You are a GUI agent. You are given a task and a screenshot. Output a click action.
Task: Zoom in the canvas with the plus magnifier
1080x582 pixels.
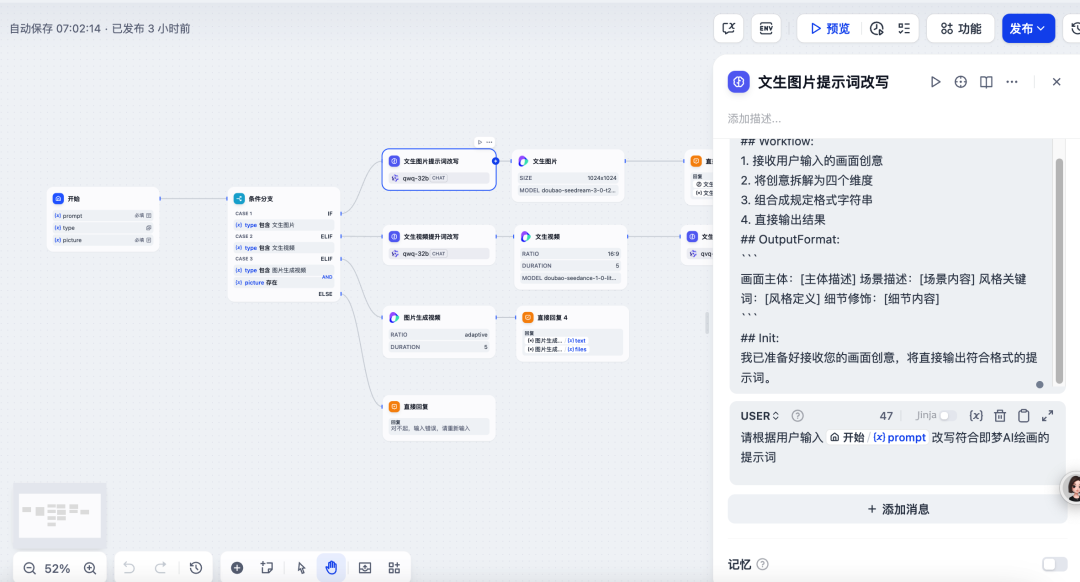point(90,568)
